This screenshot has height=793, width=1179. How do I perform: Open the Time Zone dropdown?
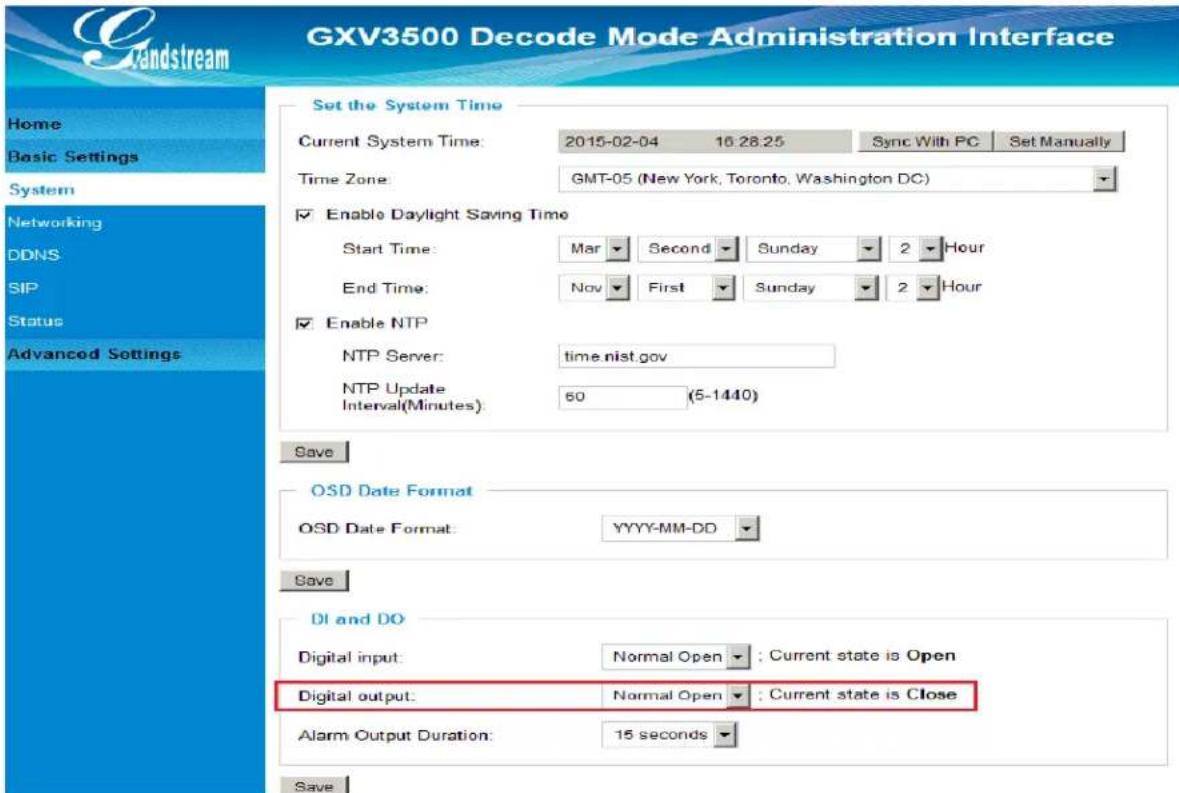coord(838,179)
